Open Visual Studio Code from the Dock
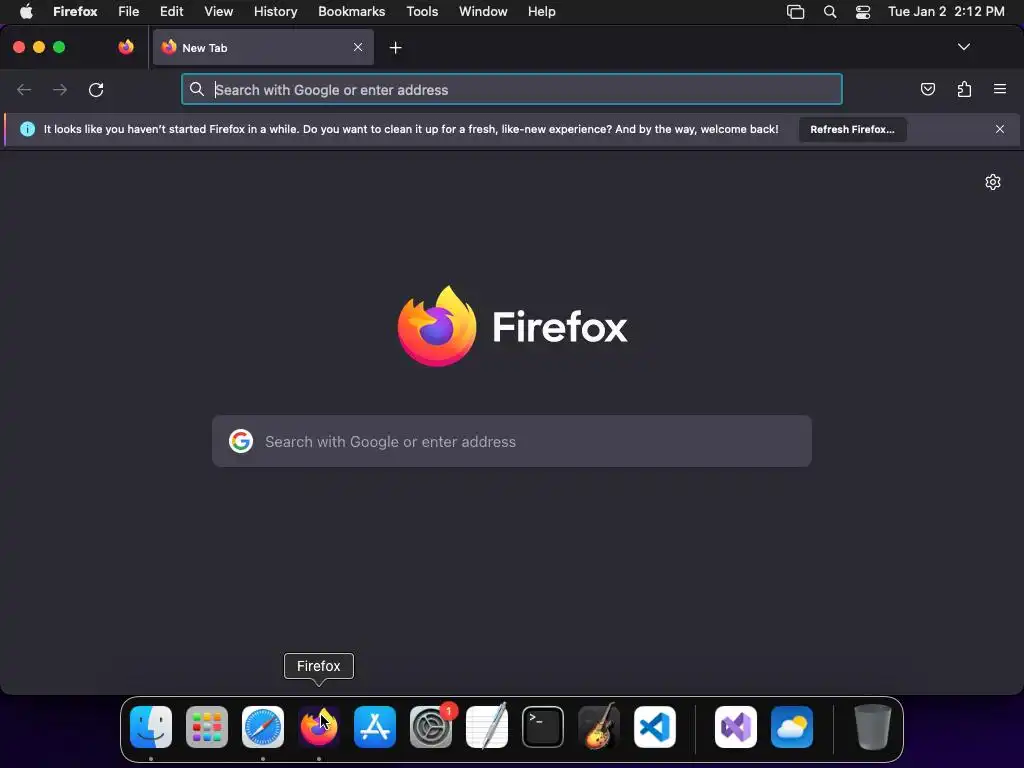This screenshot has height=768, width=1024. [x=655, y=727]
